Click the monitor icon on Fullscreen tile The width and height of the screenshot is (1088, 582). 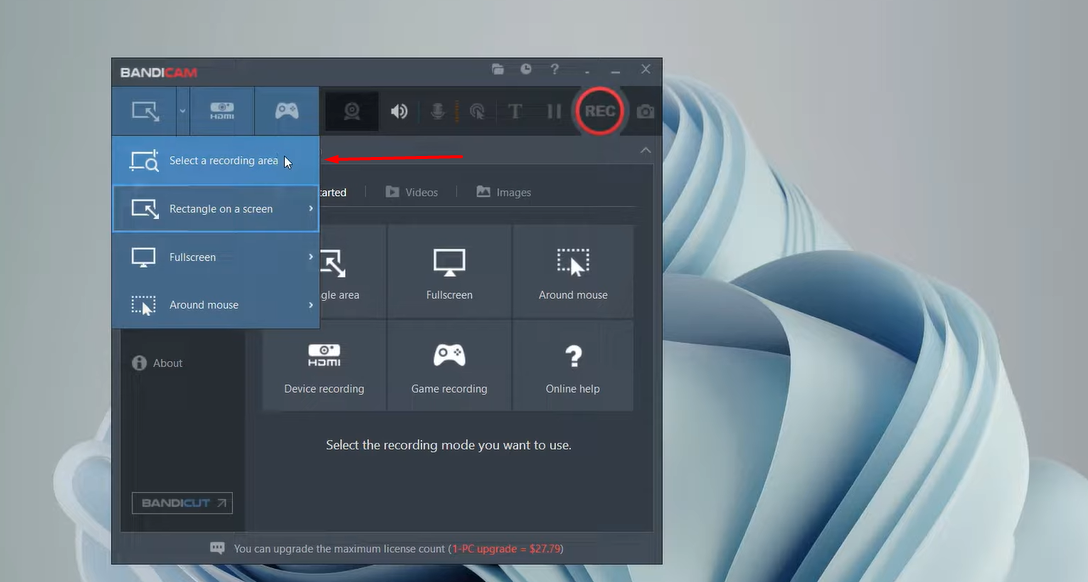coord(449,263)
